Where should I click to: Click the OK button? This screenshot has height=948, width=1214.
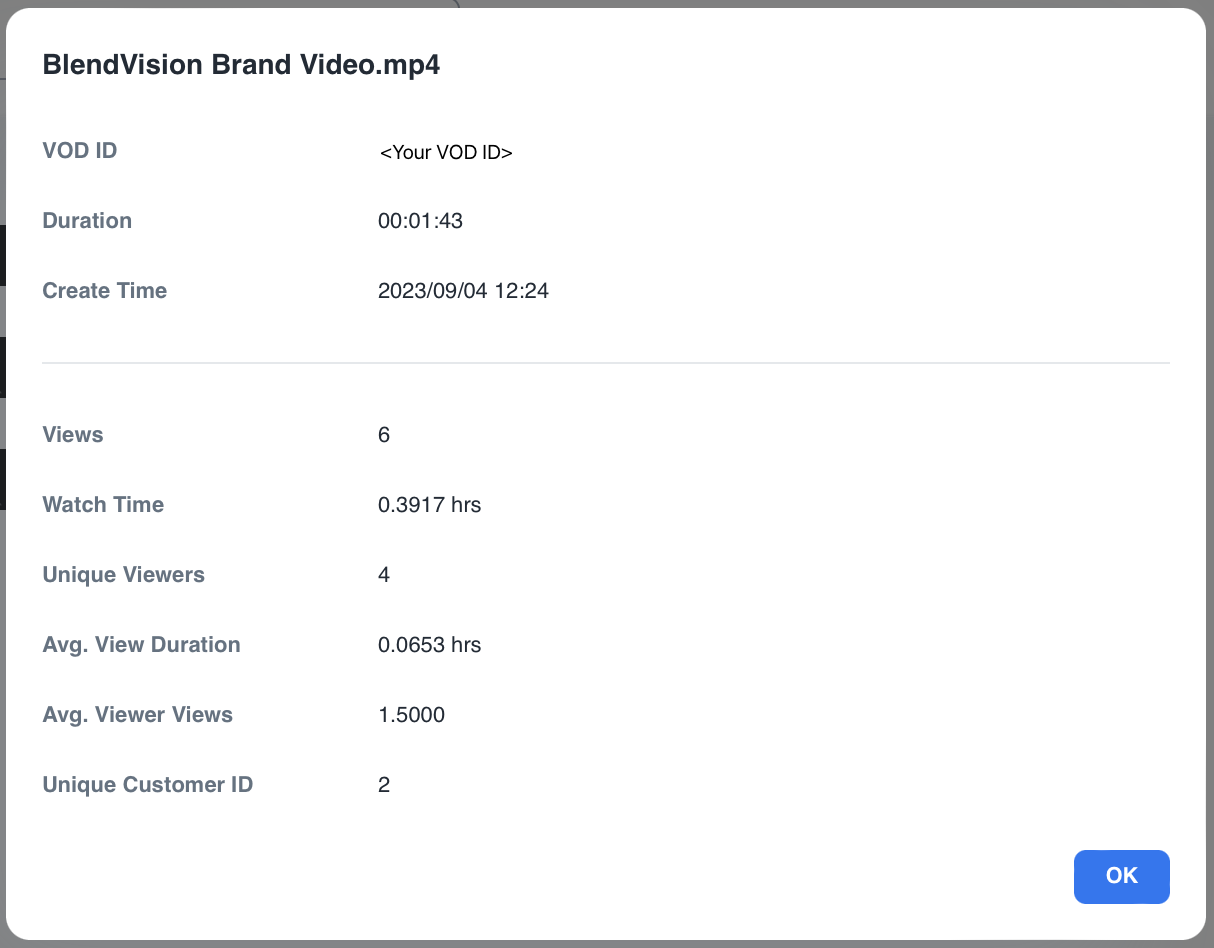(x=1121, y=876)
